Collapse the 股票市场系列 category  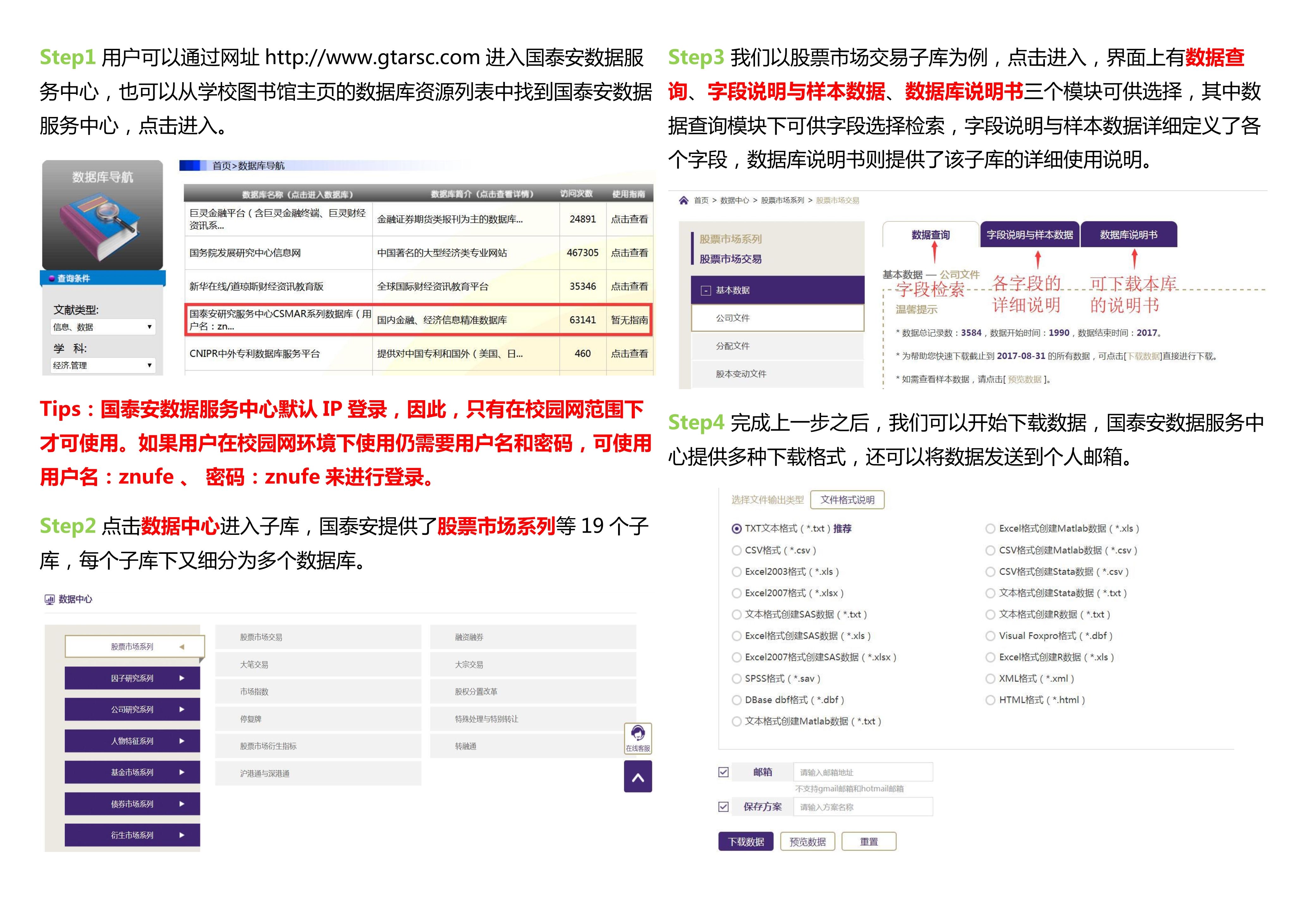[x=134, y=647]
